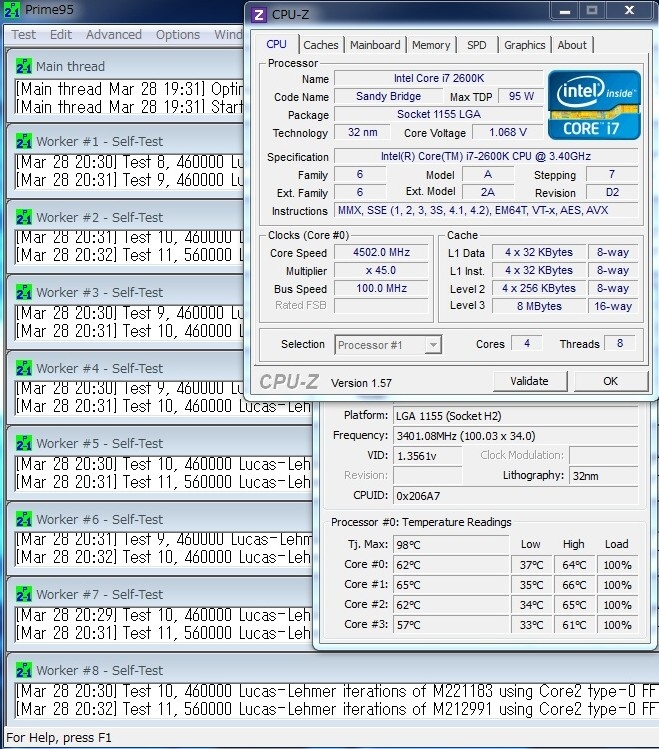This screenshot has width=659, height=749.
Task: Click the Worker #3 Self-Test icon
Action: (x=23, y=292)
